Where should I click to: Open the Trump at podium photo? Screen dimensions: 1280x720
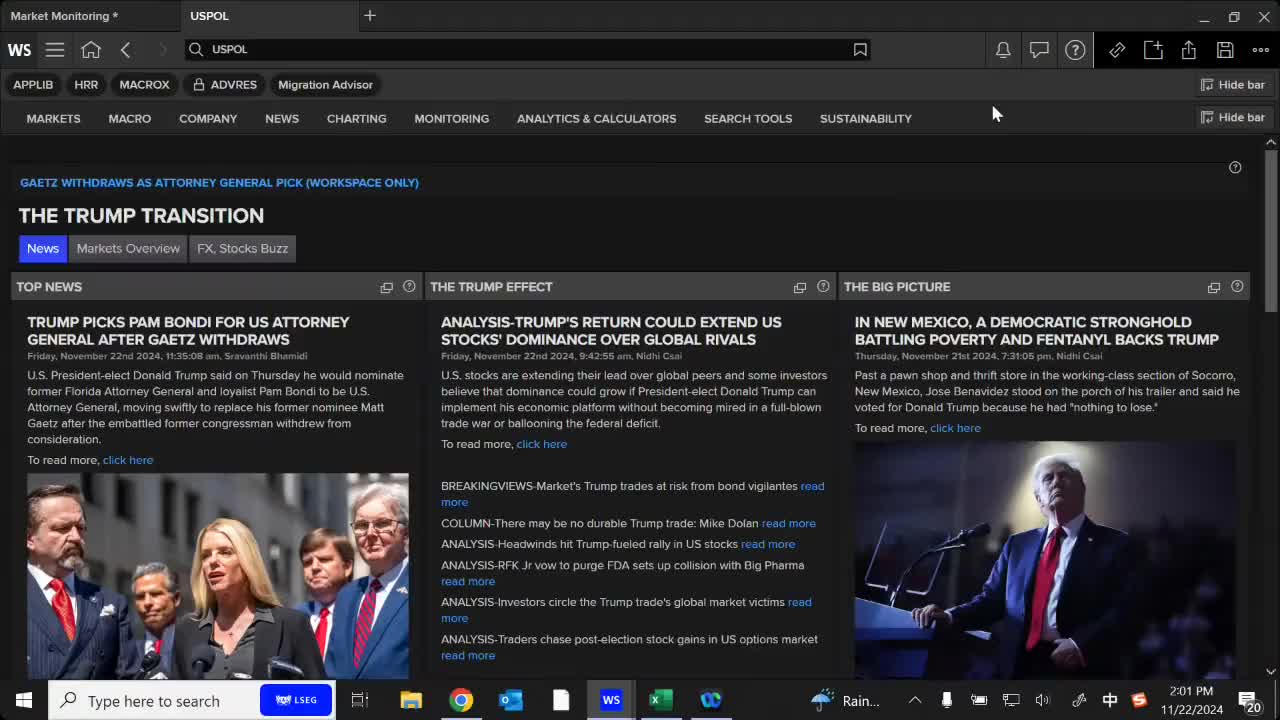coord(1045,560)
